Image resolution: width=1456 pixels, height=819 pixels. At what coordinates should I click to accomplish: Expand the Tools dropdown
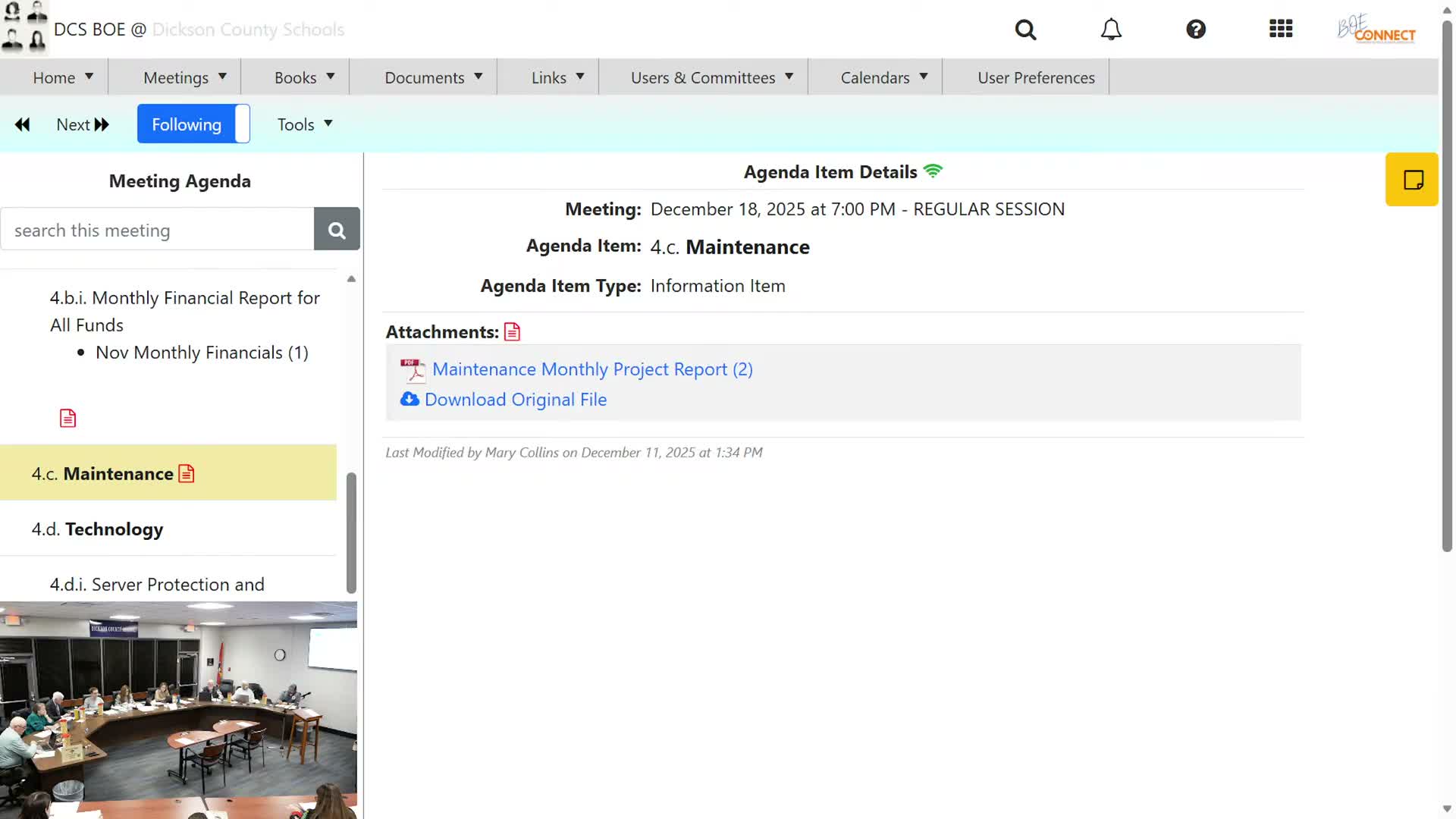click(305, 124)
